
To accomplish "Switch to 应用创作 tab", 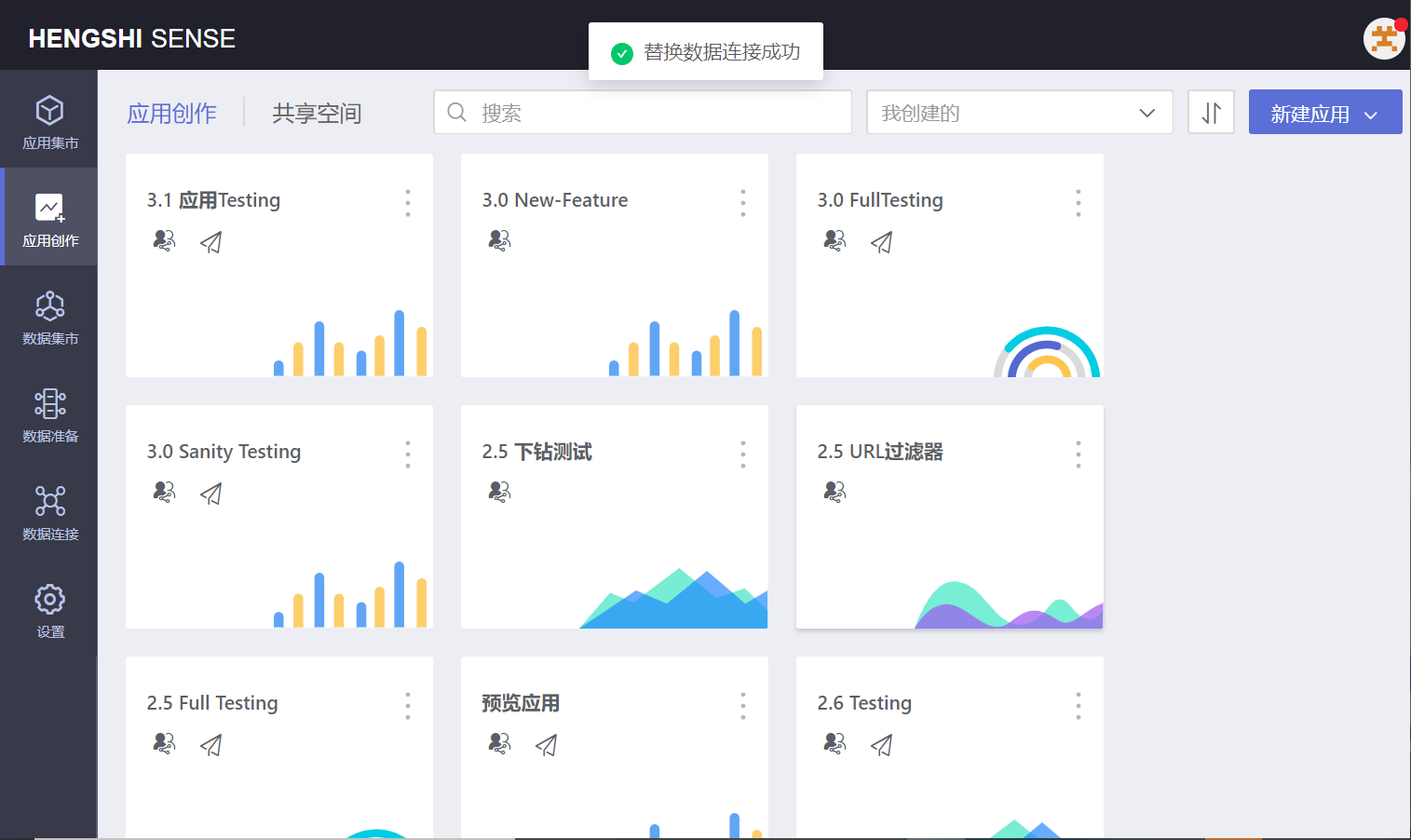I will (172, 114).
